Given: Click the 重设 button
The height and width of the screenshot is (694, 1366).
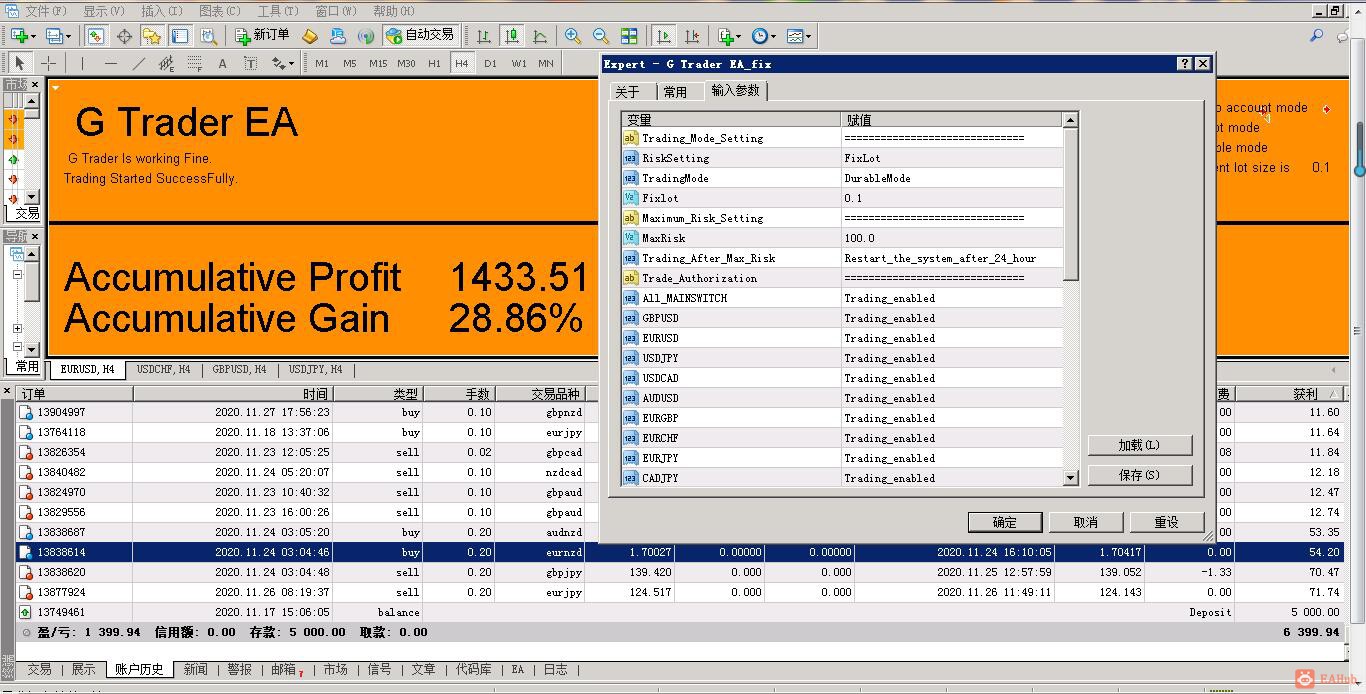Looking at the screenshot, I should coord(1166,522).
